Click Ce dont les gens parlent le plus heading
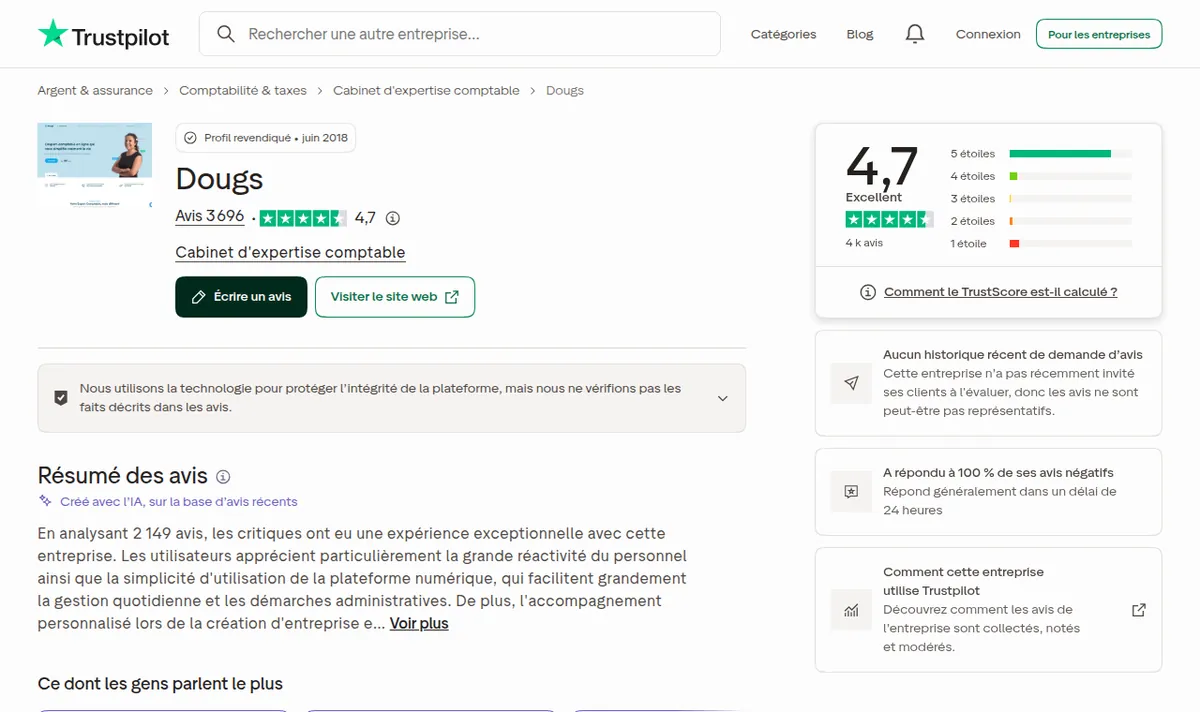 click(160, 684)
